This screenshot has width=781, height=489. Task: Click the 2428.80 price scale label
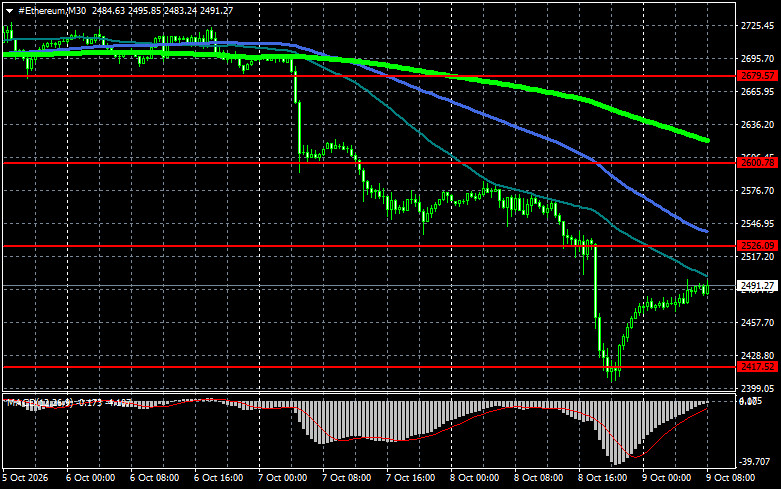(758, 356)
